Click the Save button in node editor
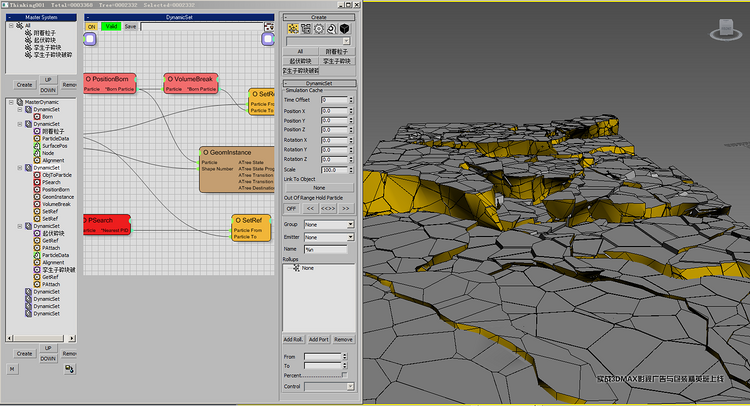 click(131, 27)
